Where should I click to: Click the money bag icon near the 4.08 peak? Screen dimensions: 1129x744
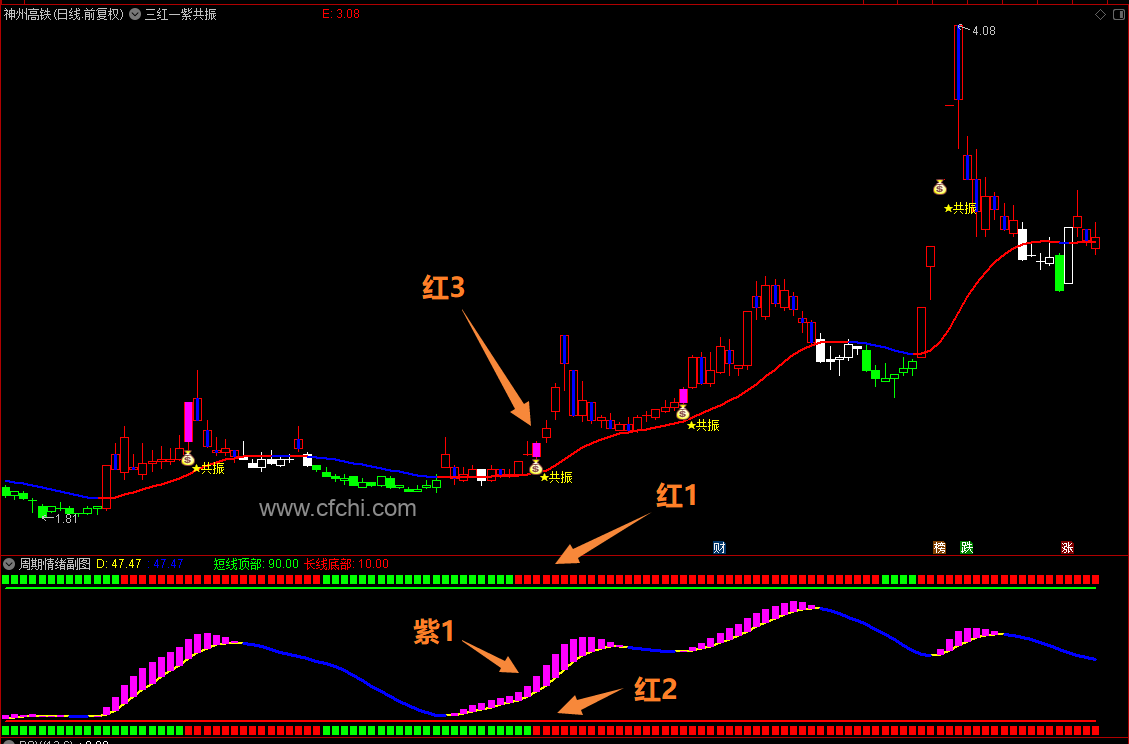click(x=940, y=187)
